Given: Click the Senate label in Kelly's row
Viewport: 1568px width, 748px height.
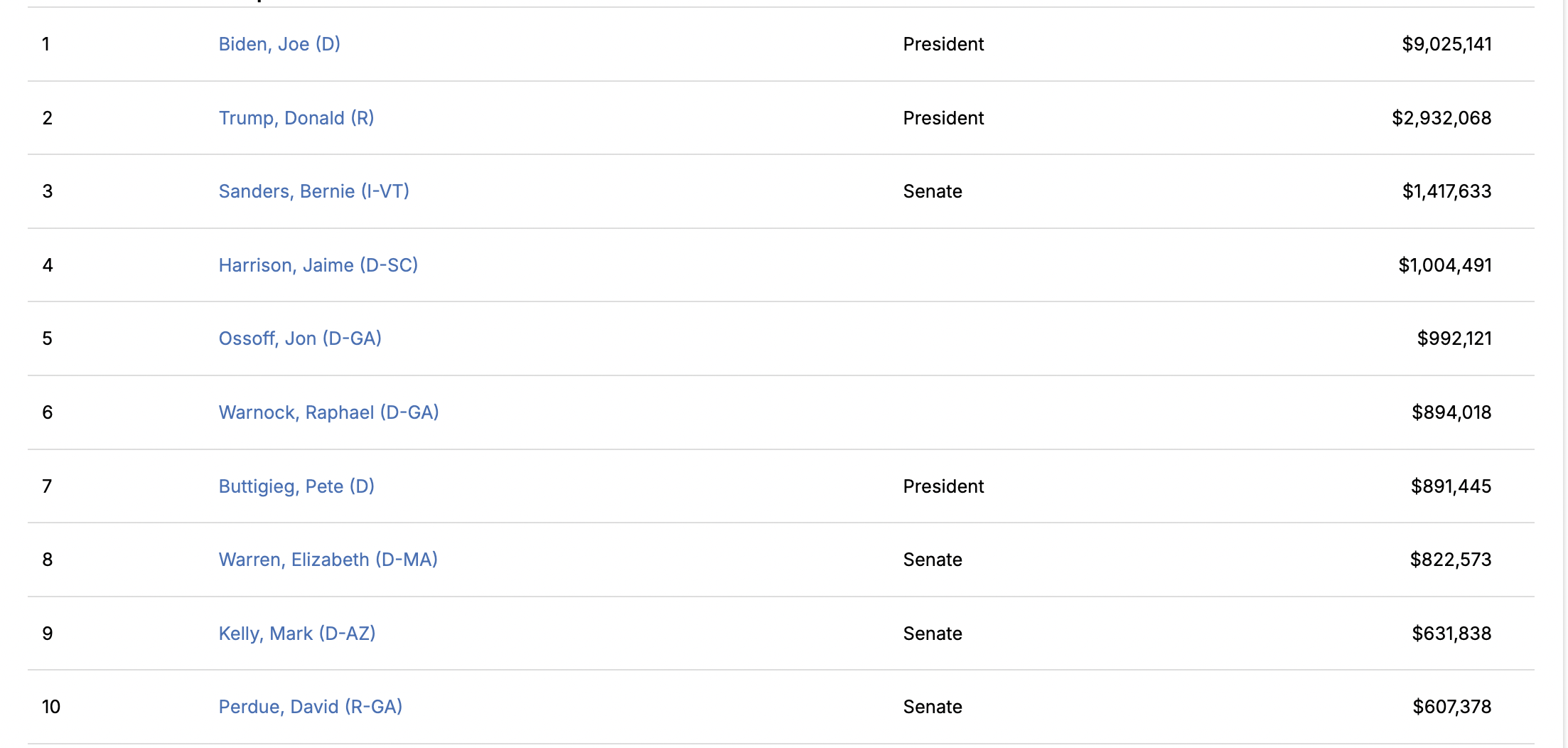Looking at the screenshot, I should point(932,634).
